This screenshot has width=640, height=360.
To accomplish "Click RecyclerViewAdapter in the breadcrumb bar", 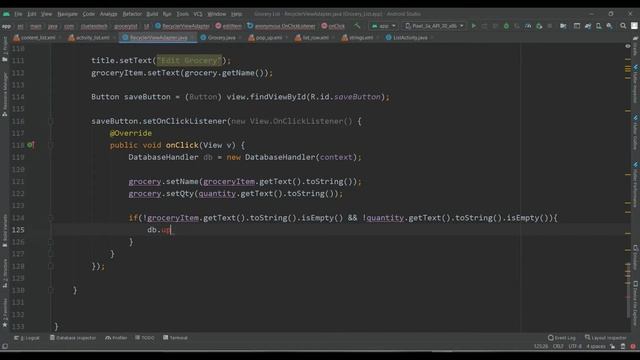I will (182, 26).
